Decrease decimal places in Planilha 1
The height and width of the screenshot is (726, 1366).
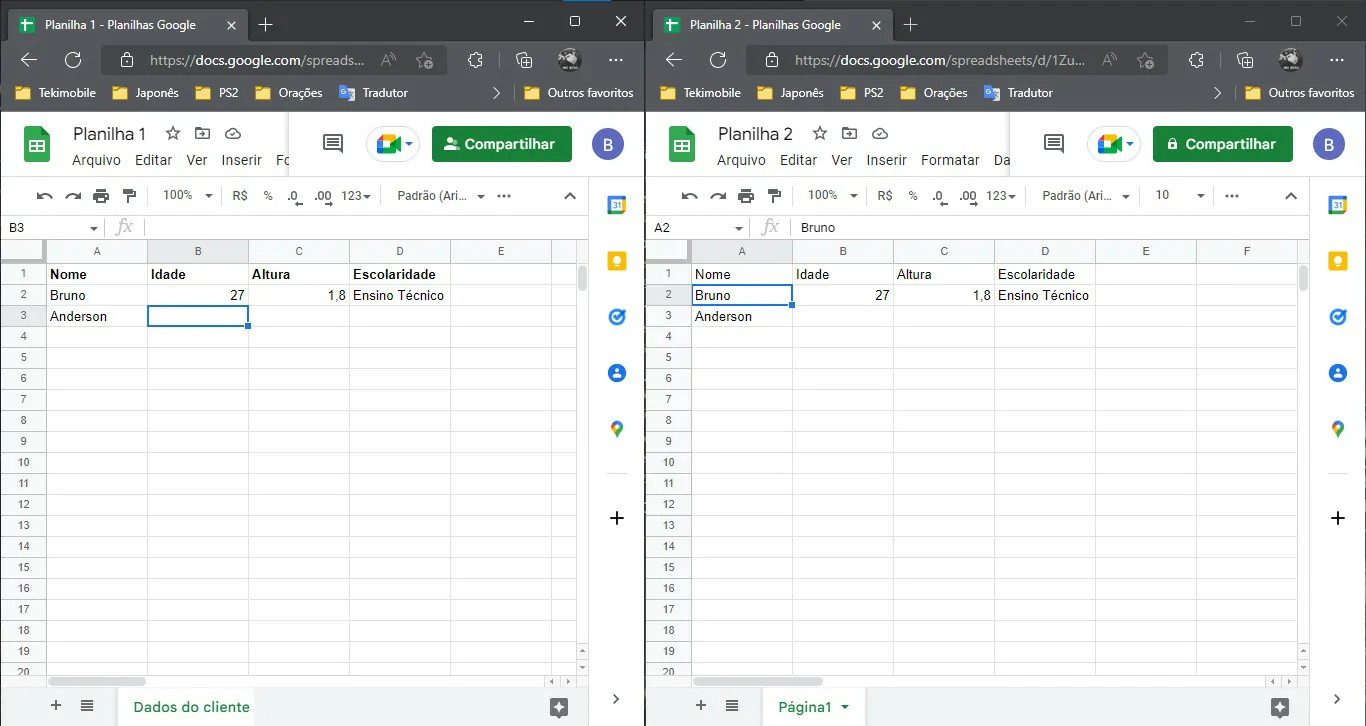294,196
